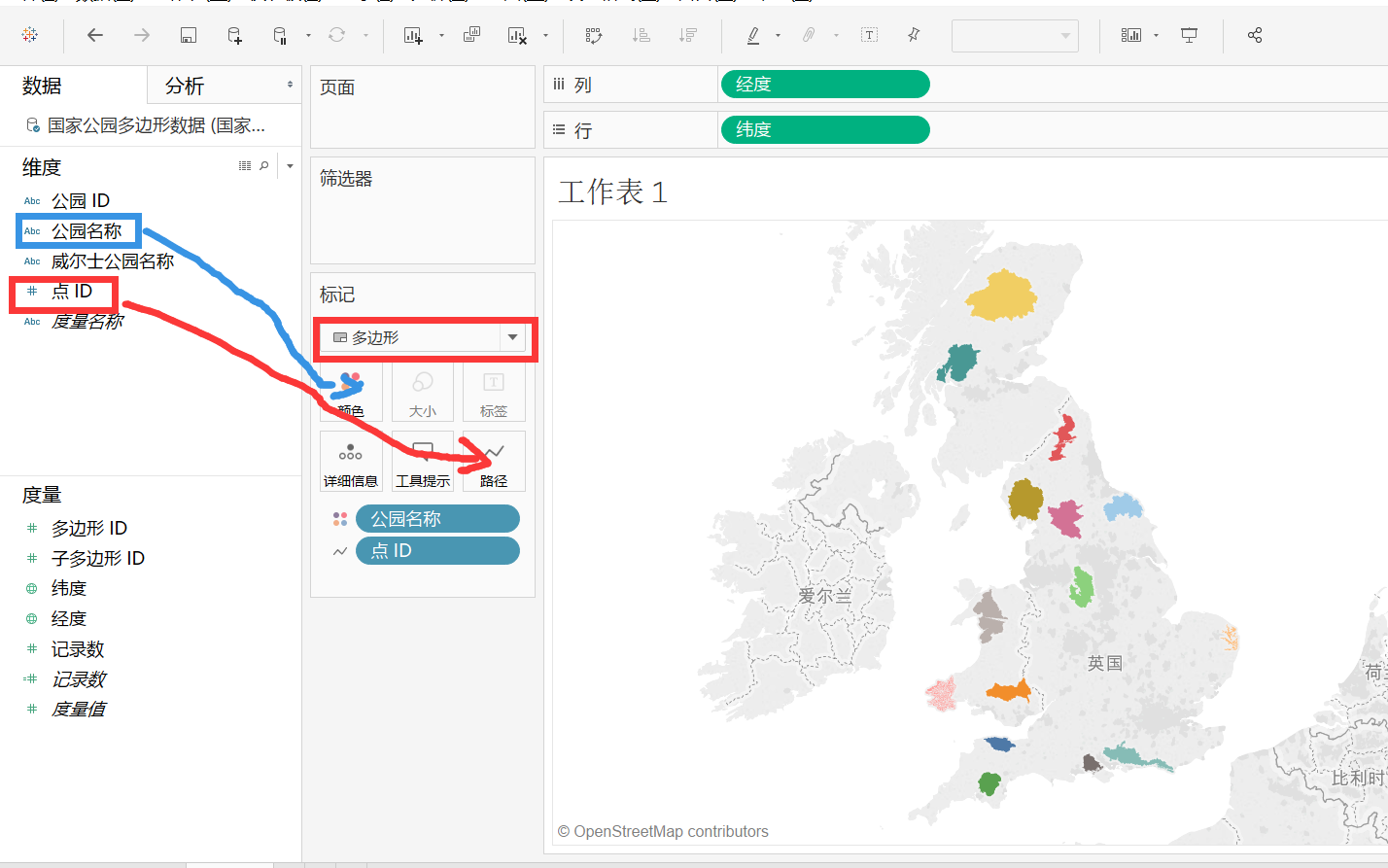Select the 纬度 pill on rows shelf
This screenshot has height=868, width=1388.
pos(825,129)
